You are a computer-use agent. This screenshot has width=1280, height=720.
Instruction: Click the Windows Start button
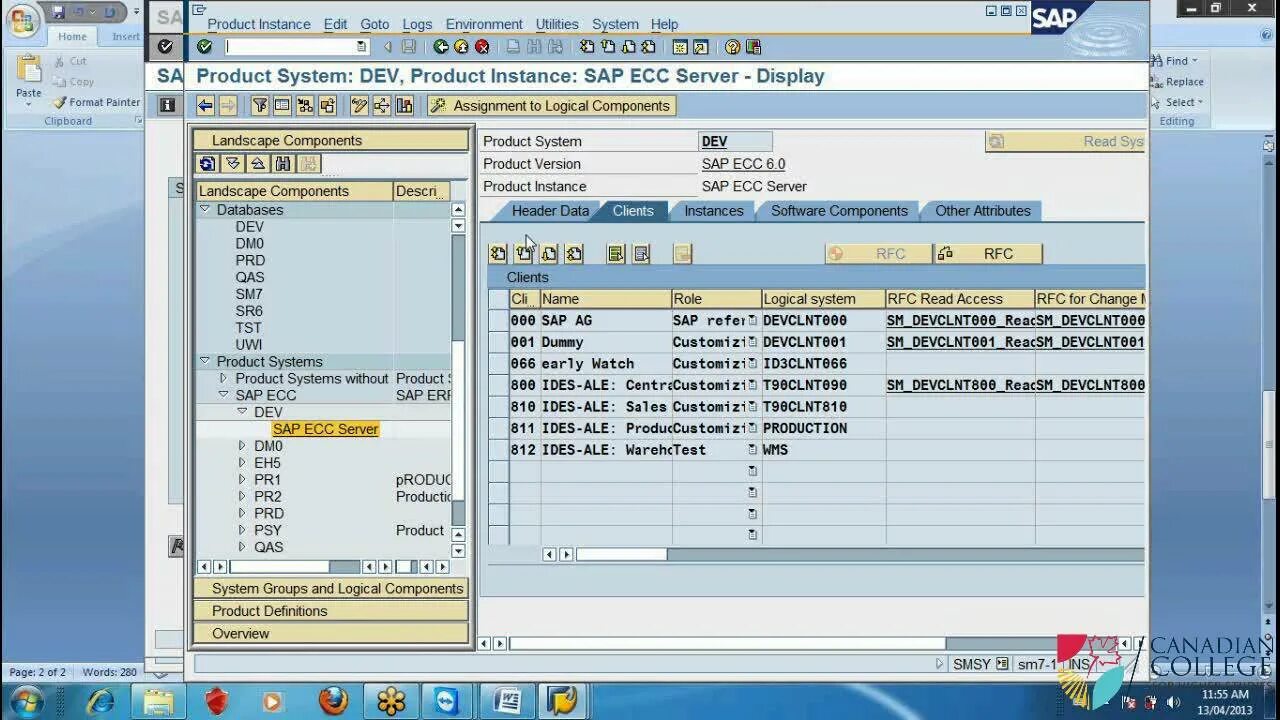click(x=25, y=701)
